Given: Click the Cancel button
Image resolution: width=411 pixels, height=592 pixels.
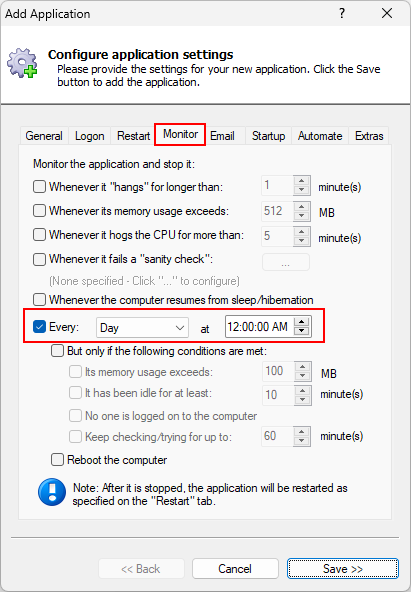Looking at the screenshot, I should point(235,569).
